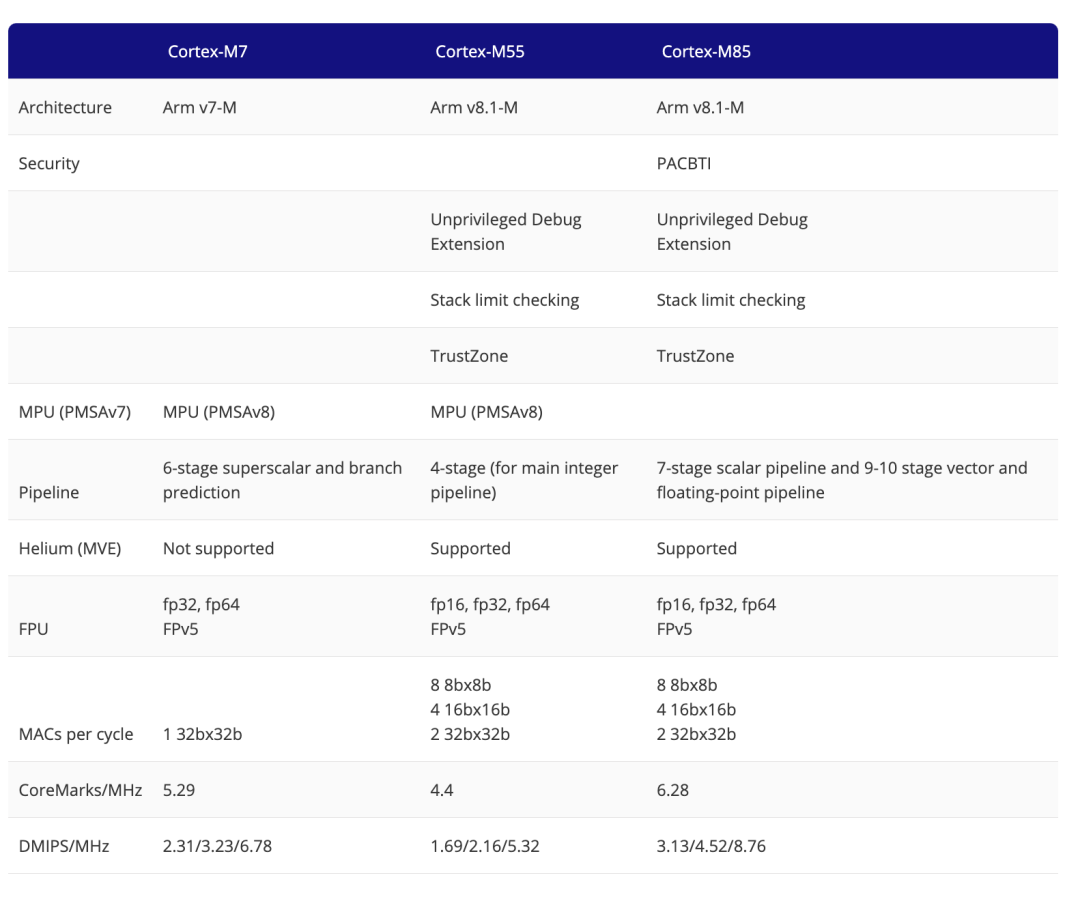Click Cortex-M55 Unprivileged Debug Extension cell

(506, 231)
